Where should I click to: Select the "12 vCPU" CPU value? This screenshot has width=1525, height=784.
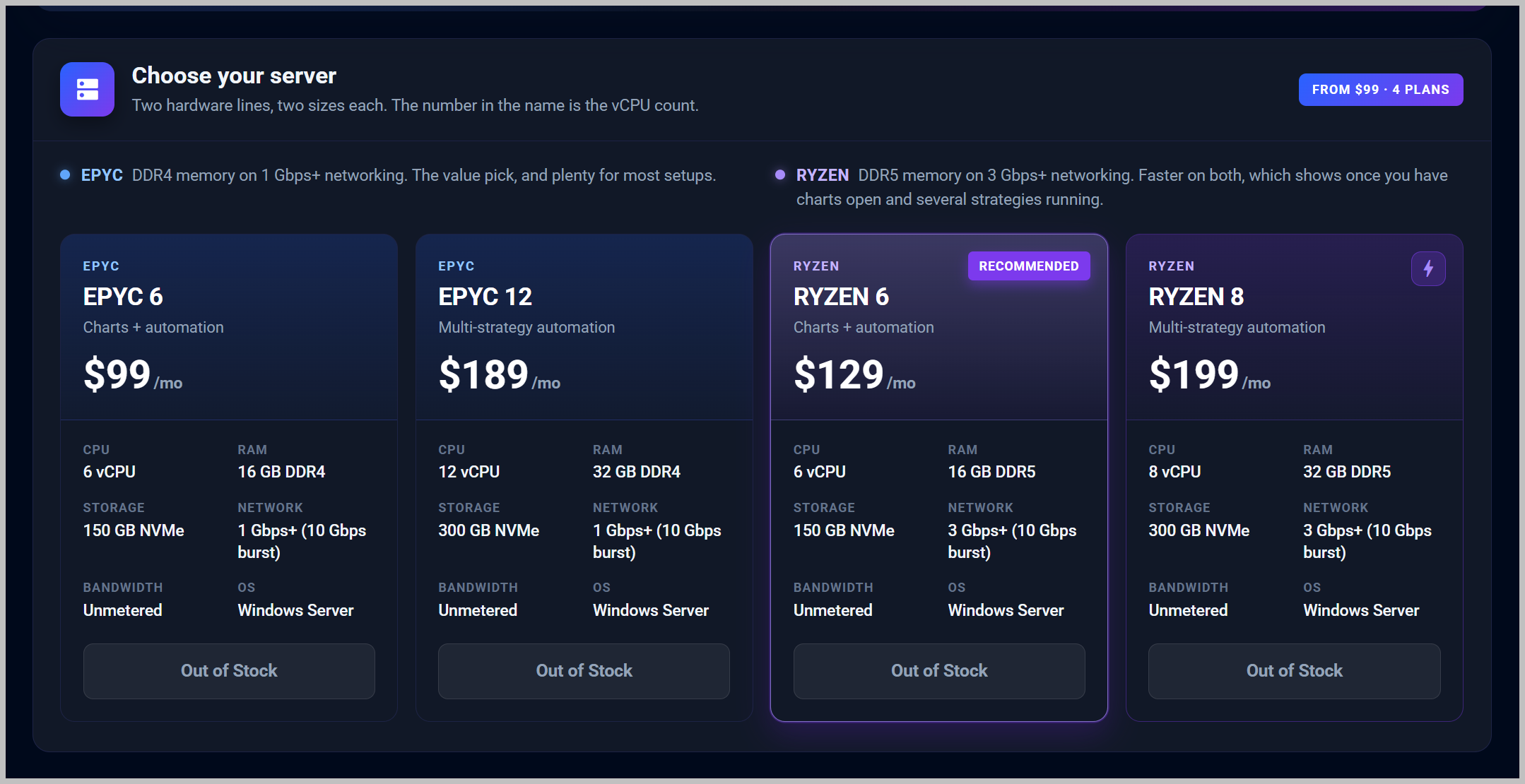point(469,472)
